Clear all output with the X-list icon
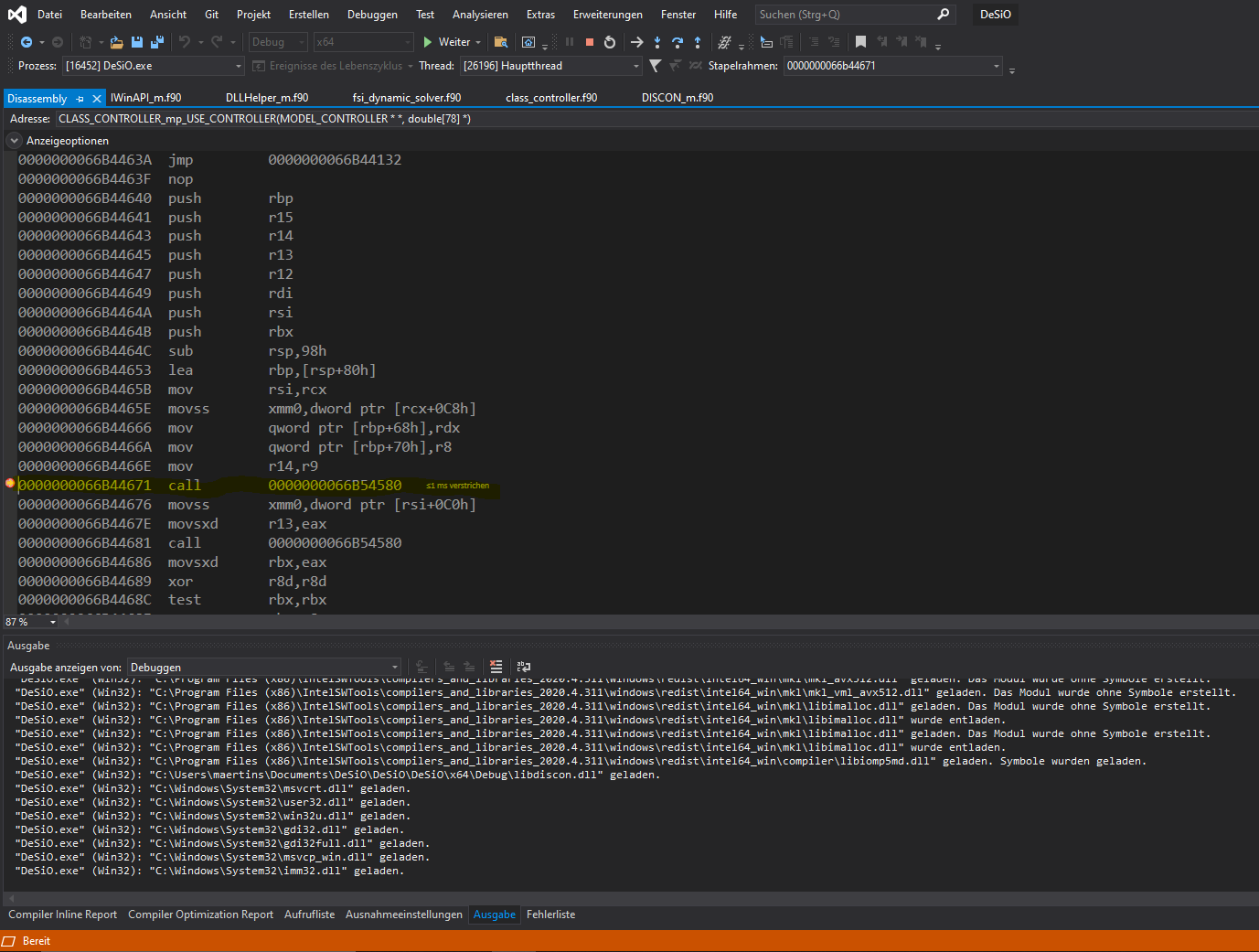This screenshot has height=952, width=1259. tap(496, 667)
